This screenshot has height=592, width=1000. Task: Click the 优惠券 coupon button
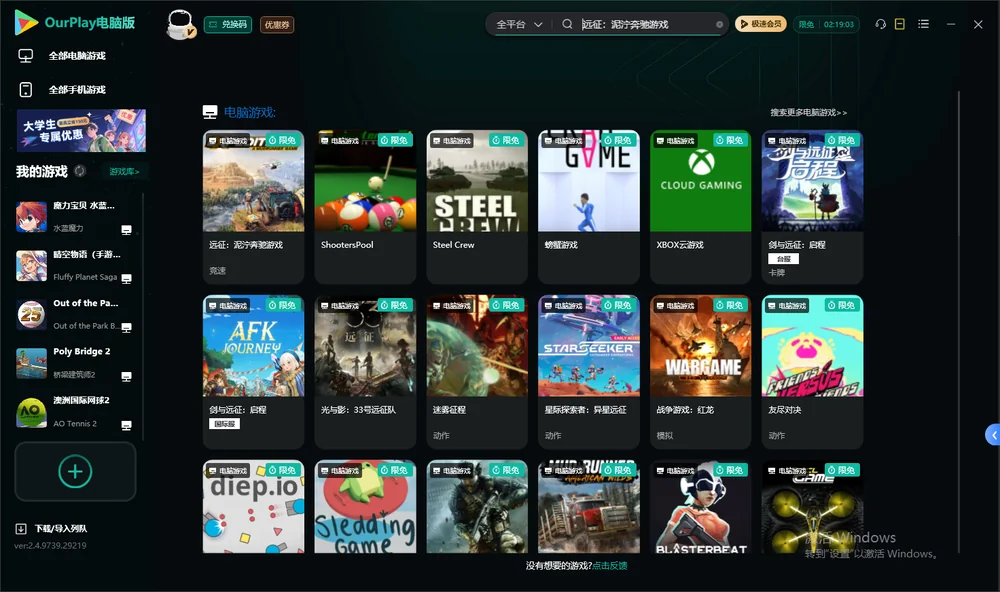click(x=277, y=24)
